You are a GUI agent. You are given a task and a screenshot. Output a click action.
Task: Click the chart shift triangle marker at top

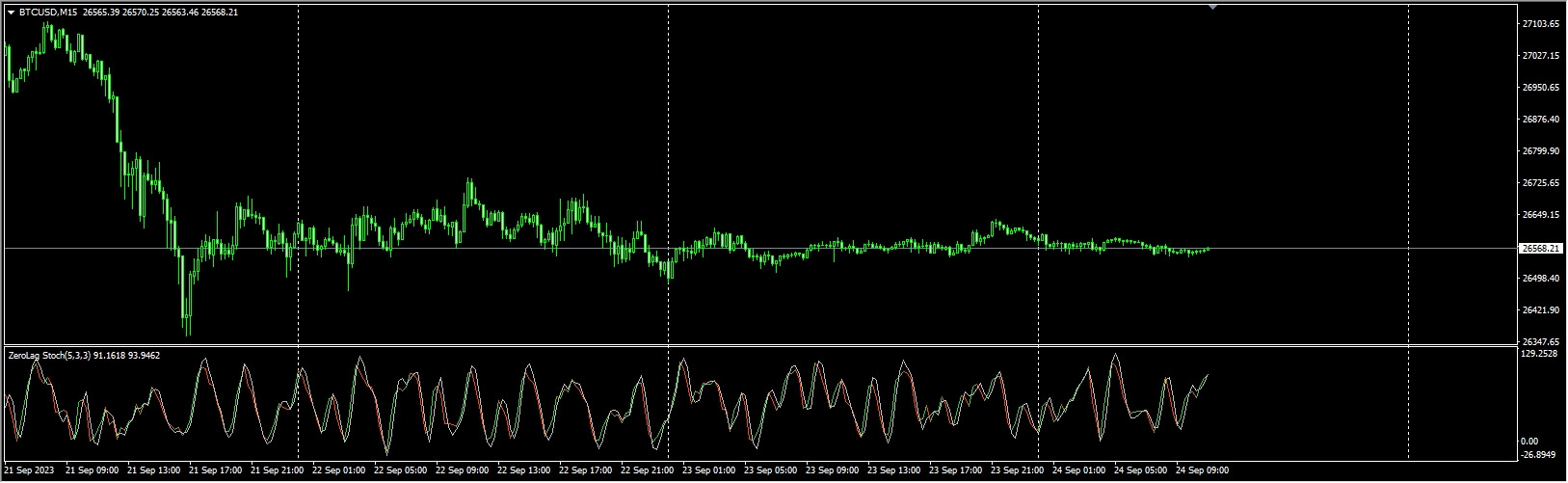coord(1212,7)
